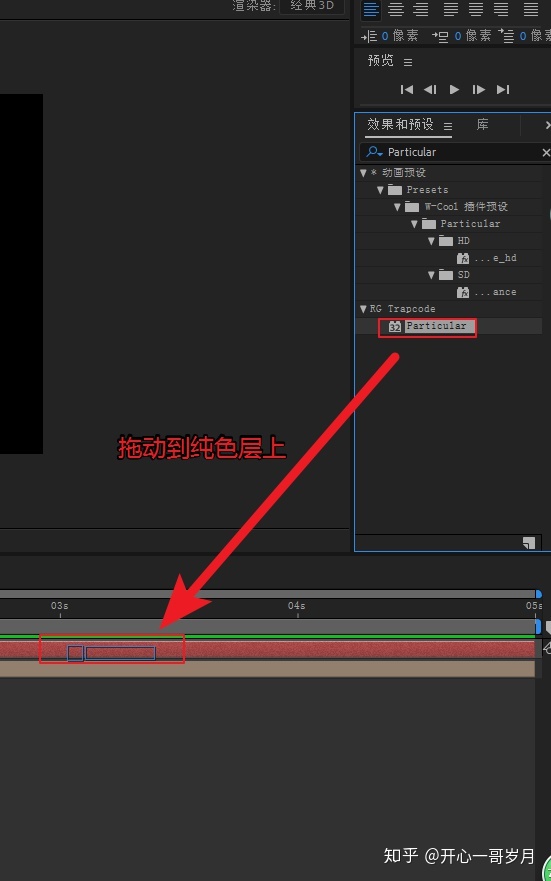The height and width of the screenshot is (881, 551).
Task: Clear the effects search field
Action: [x=545, y=152]
